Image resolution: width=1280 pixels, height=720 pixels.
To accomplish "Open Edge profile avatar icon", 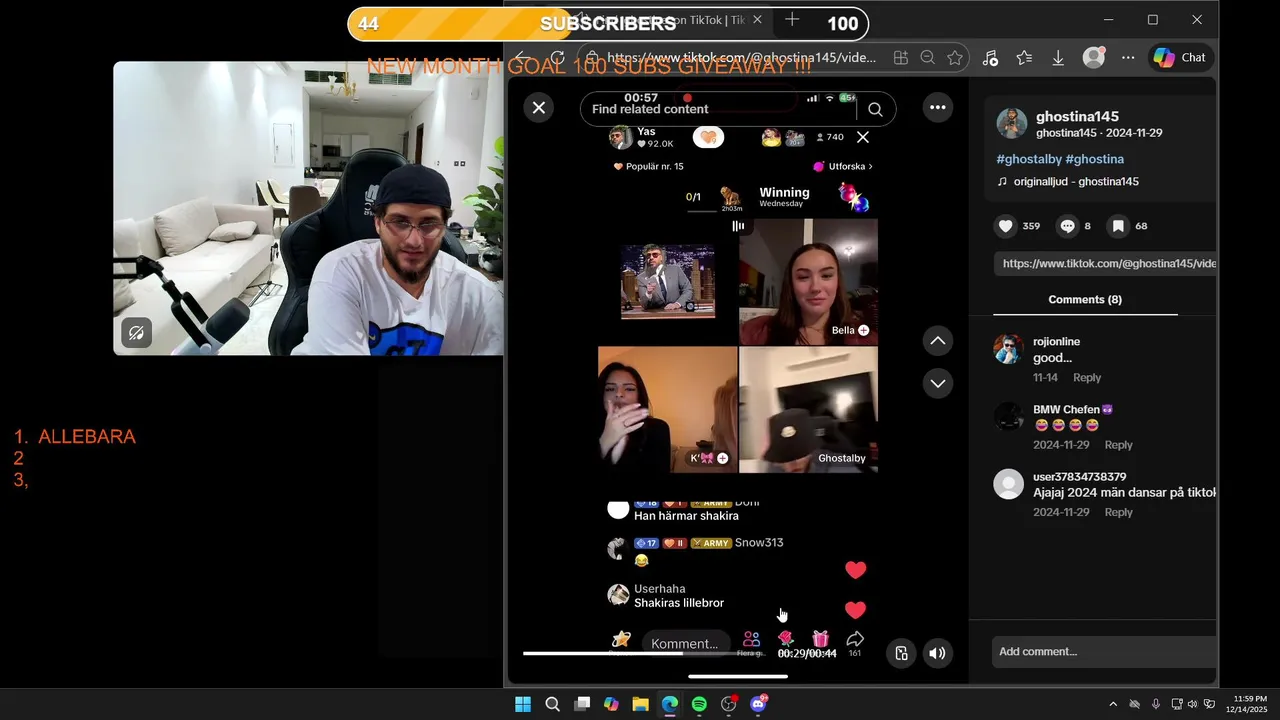I will [1094, 58].
